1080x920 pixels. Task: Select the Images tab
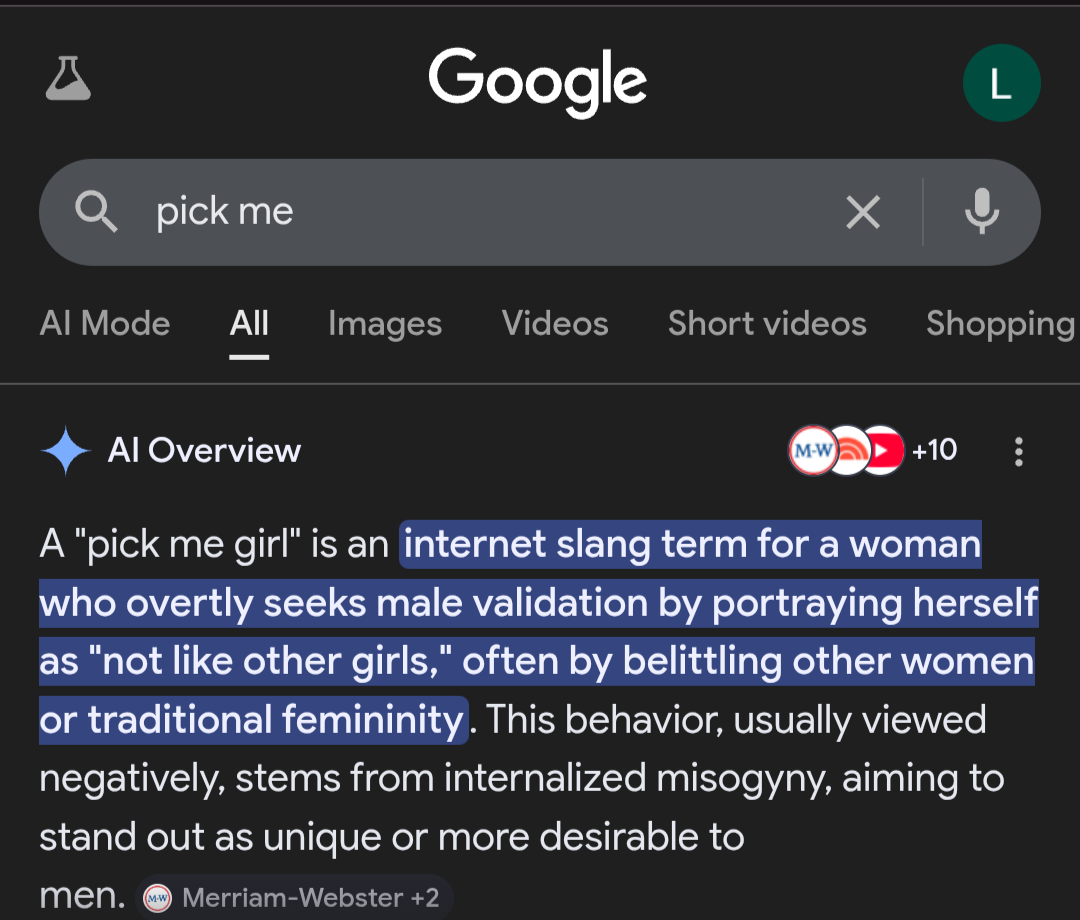pyautogui.click(x=385, y=324)
